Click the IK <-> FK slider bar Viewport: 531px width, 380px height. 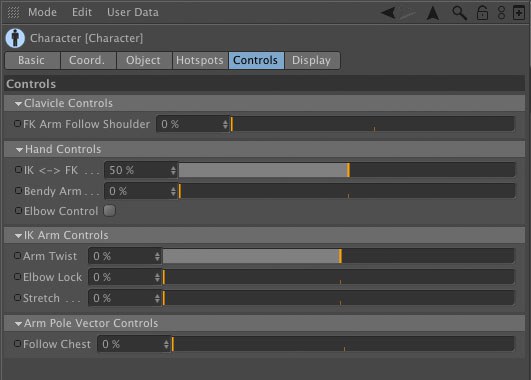[346, 170]
